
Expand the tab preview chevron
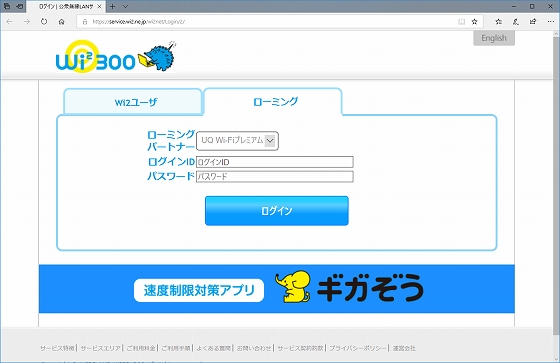pyautogui.click(x=125, y=6)
